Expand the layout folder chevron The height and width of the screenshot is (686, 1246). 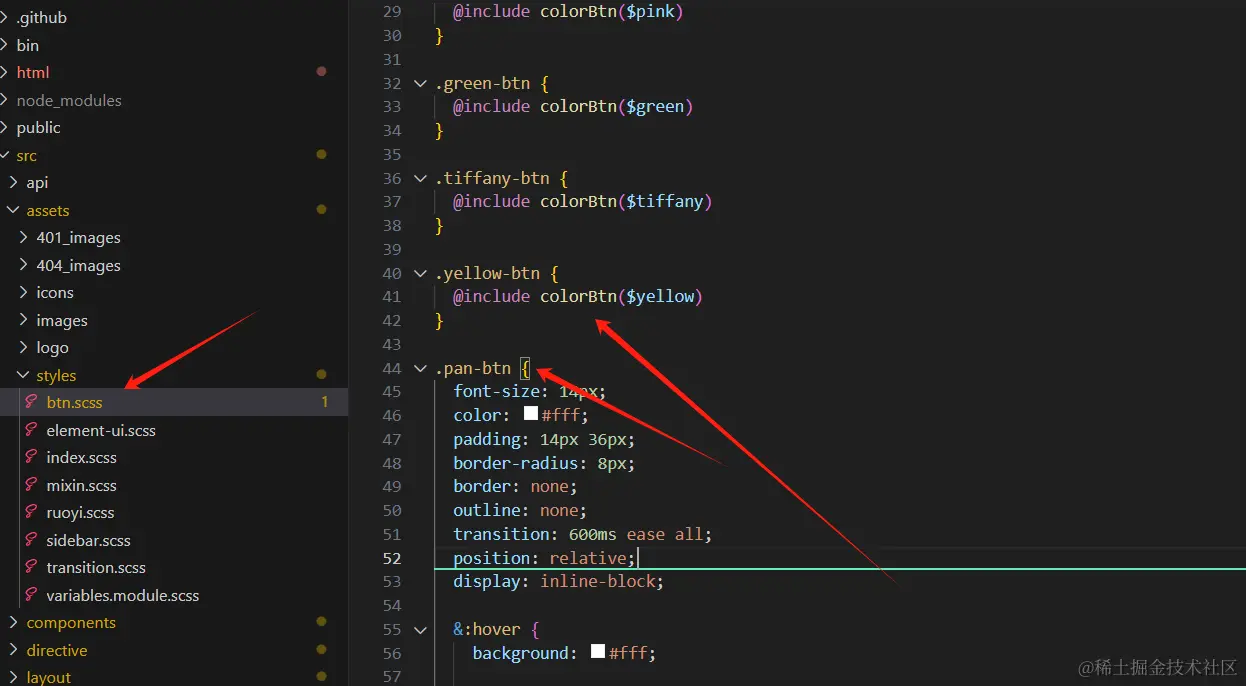click(13, 677)
